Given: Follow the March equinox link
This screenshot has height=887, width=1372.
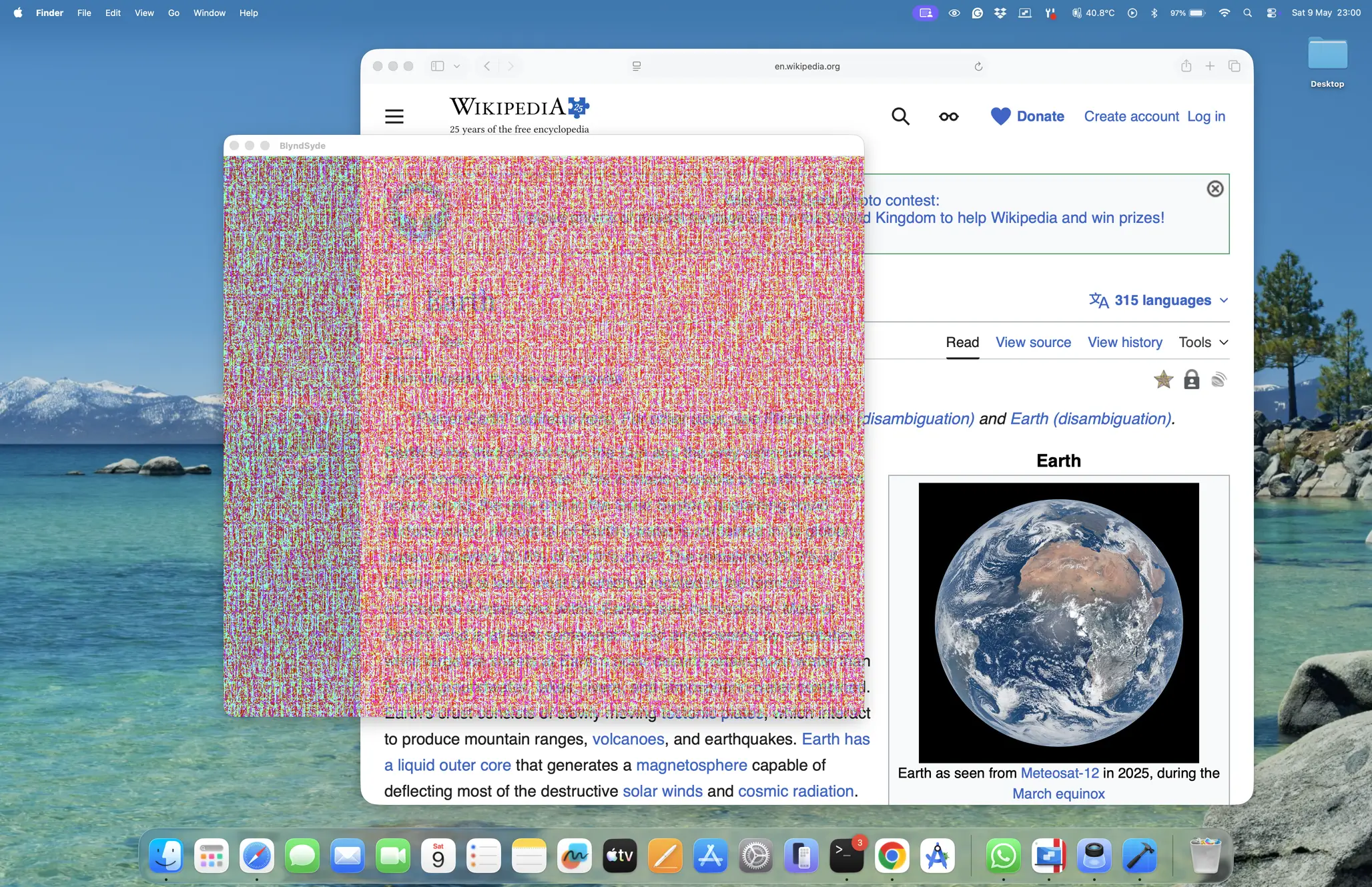Looking at the screenshot, I should (1058, 794).
